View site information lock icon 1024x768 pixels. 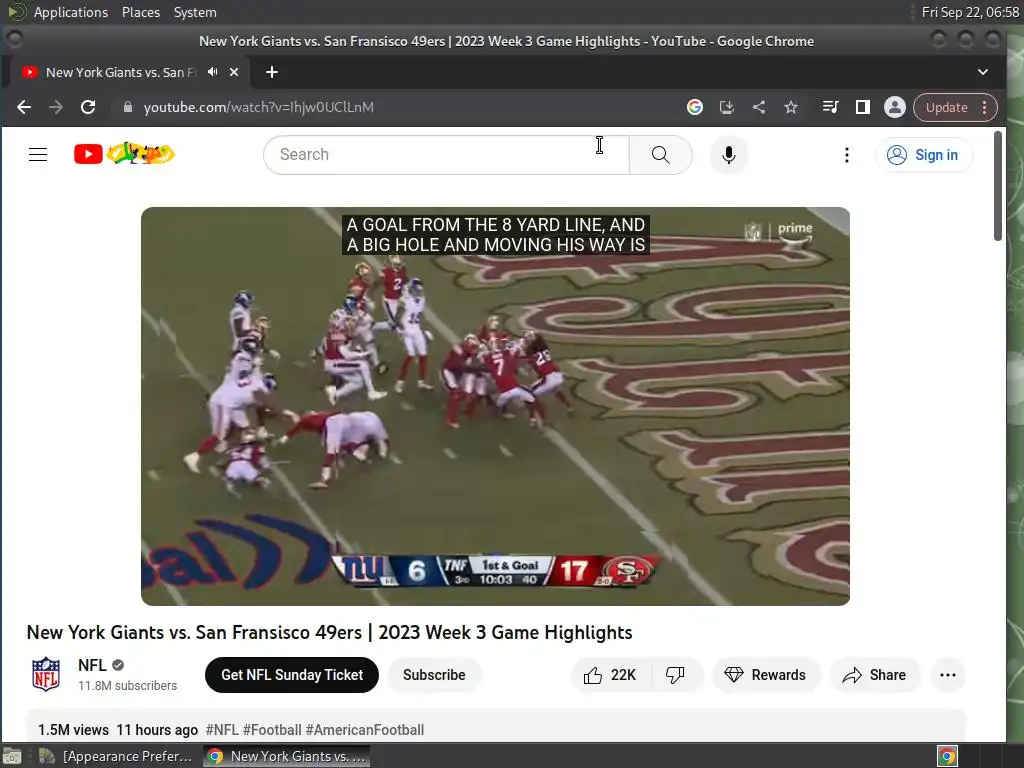point(128,107)
